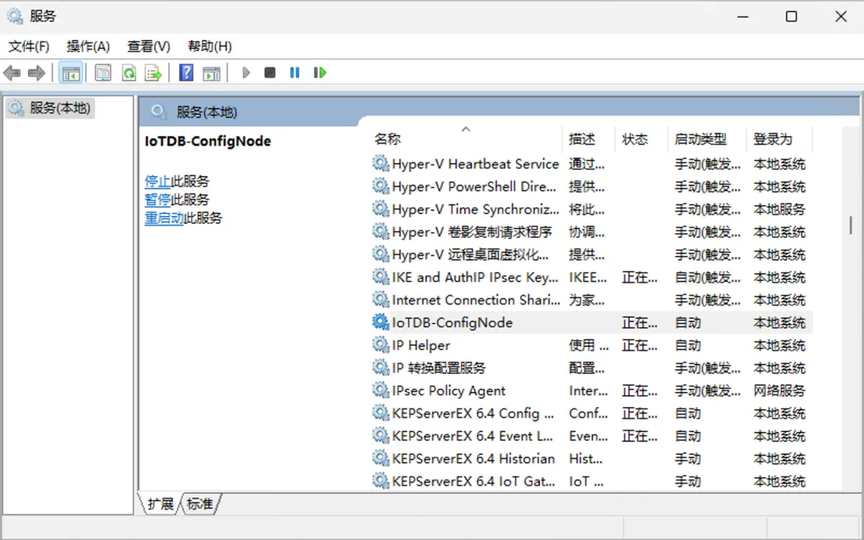The width and height of the screenshot is (864, 540).
Task: Click the vertical scrollbar thumb in services list
Action: coord(850,225)
